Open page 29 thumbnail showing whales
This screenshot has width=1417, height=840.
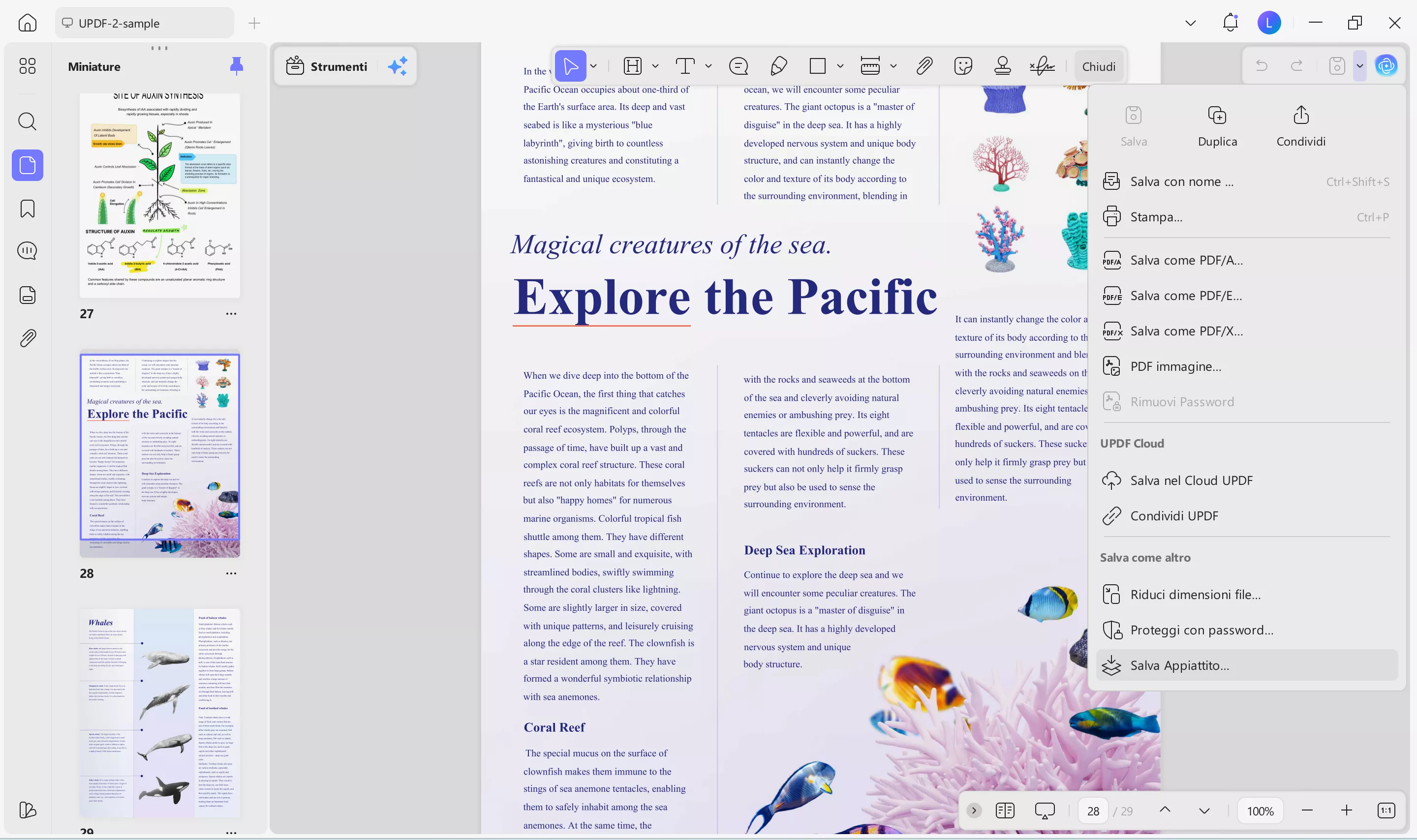159,714
